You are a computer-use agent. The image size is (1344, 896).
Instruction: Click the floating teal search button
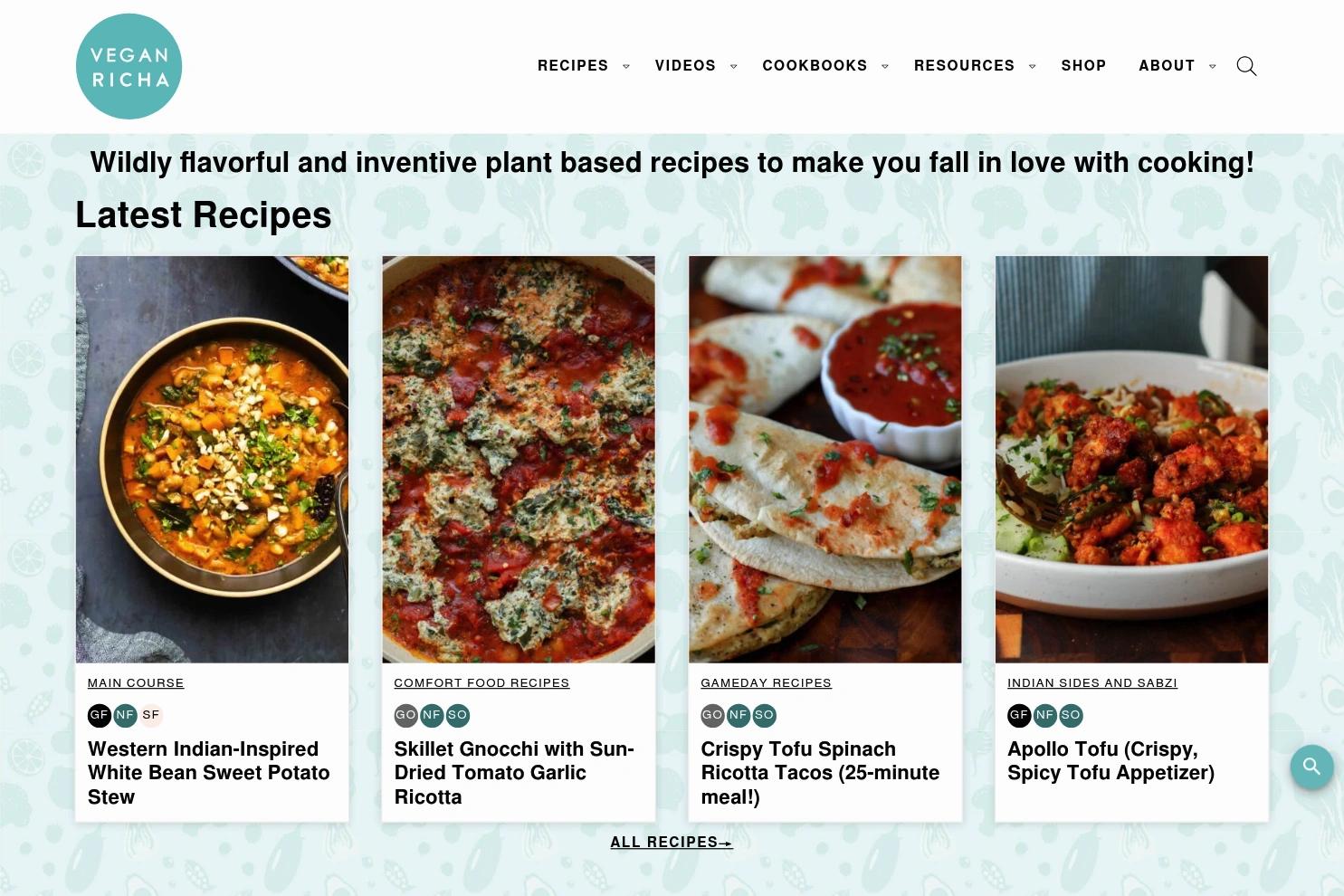click(1311, 767)
